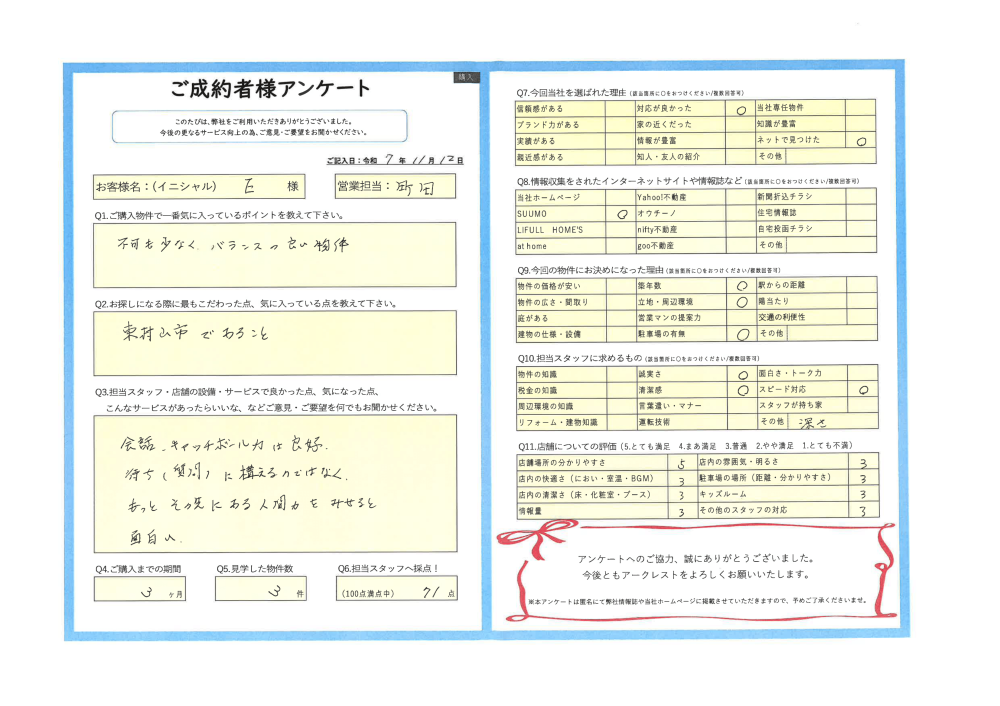Click the circle mark next to 築年数

(x=741, y=285)
